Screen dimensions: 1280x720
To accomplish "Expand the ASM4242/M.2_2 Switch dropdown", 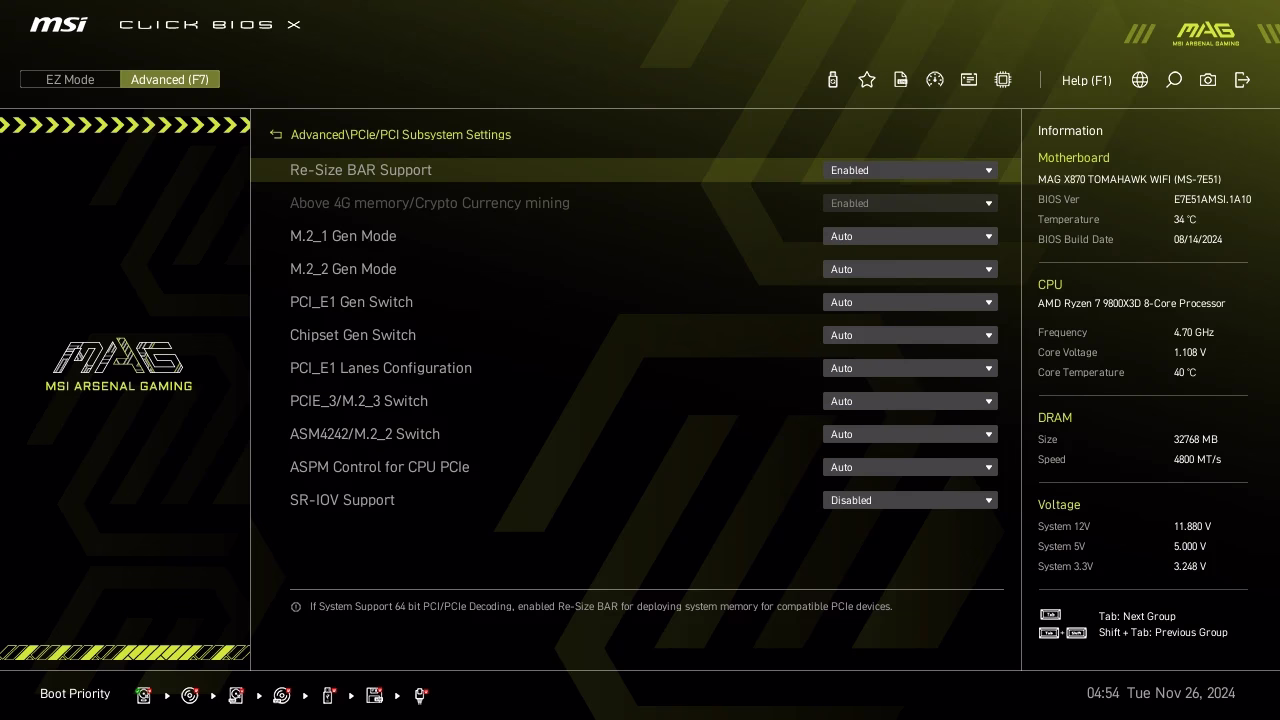I will tap(910, 434).
